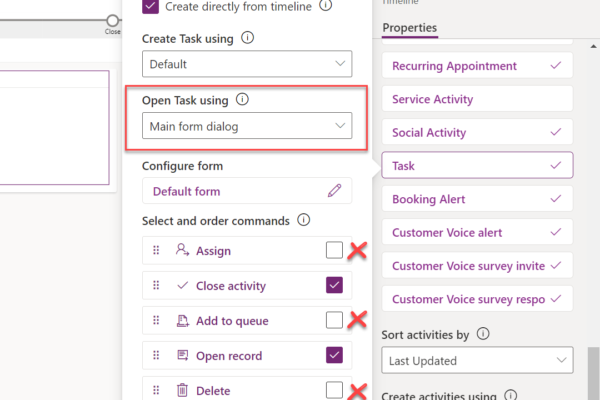Click the info icon beside Open Task using
The height and width of the screenshot is (400, 600).
[x=242, y=100]
